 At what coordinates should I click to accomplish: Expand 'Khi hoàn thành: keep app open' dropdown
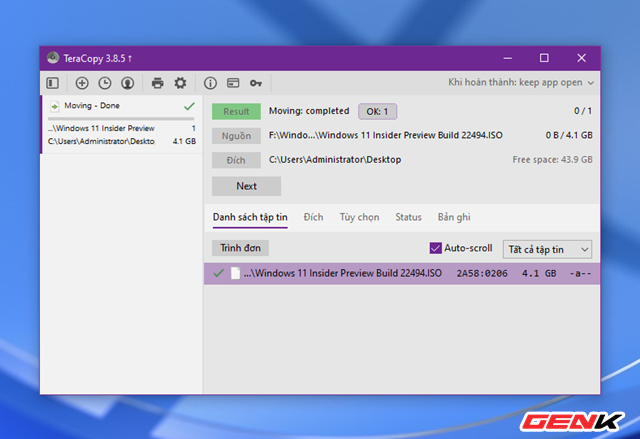(x=521, y=83)
